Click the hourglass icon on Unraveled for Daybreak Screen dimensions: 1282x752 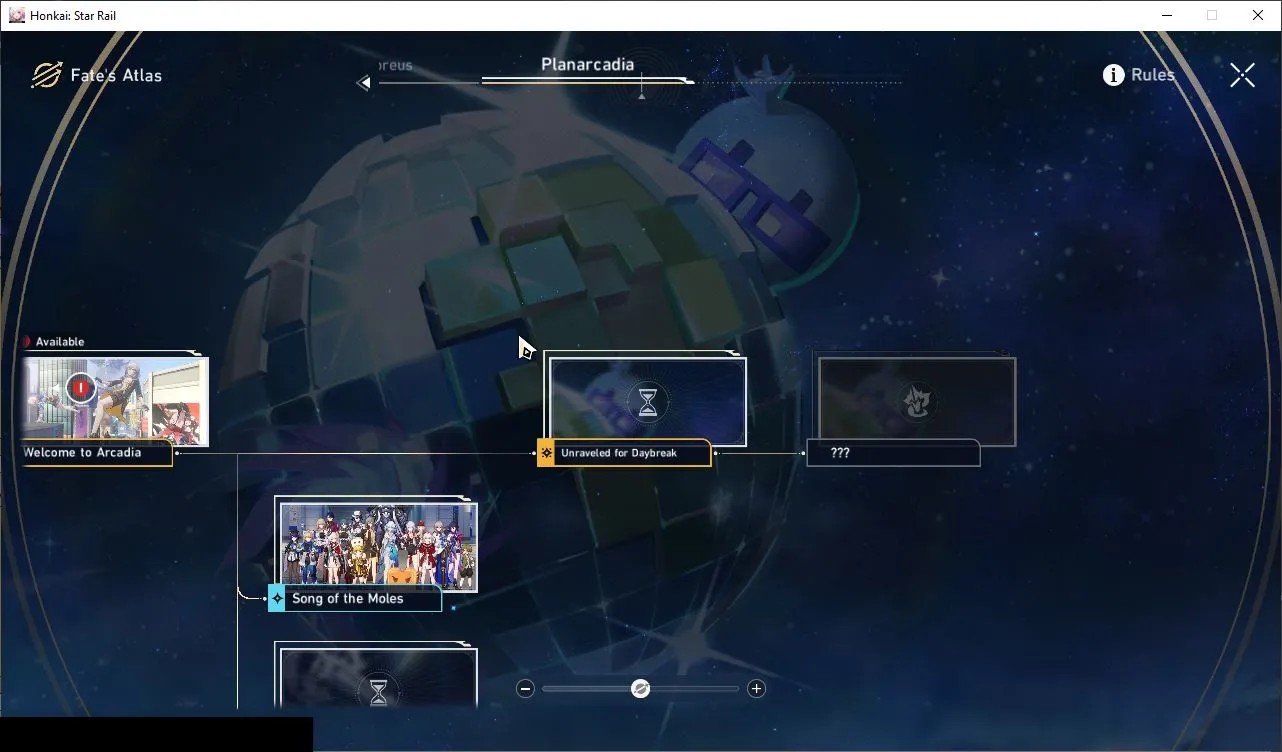pos(648,402)
